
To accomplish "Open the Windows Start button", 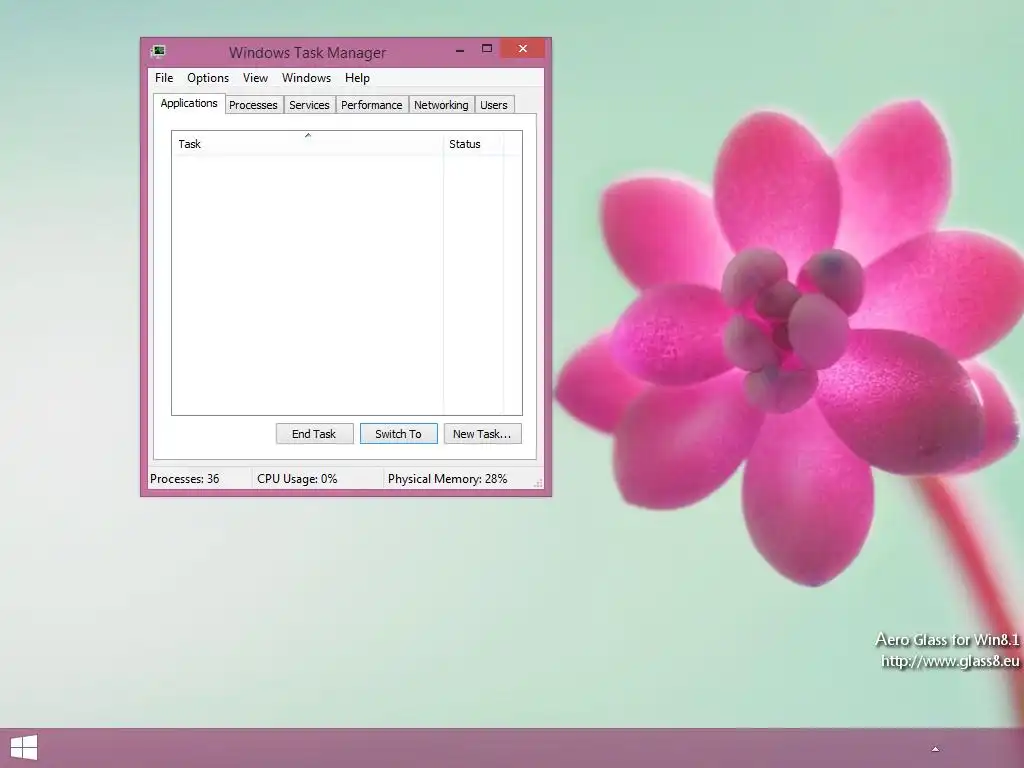I will [24, 748].
